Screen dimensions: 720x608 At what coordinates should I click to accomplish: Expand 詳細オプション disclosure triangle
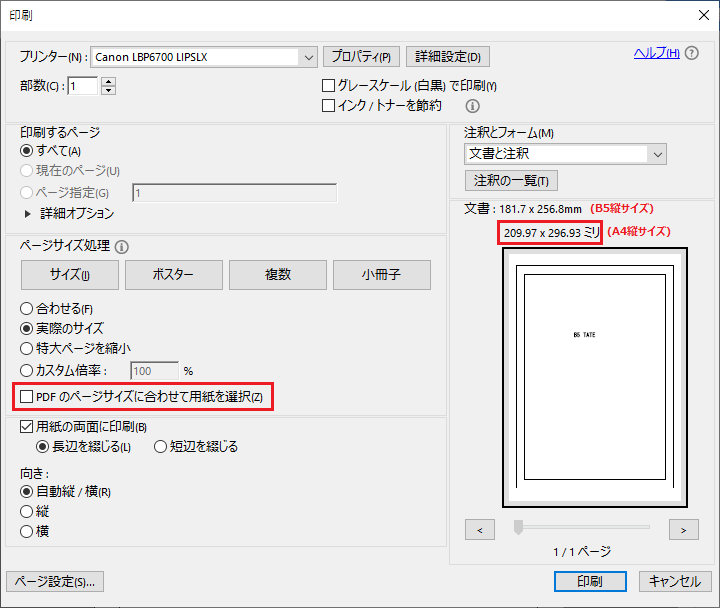[x=28, y=214]
